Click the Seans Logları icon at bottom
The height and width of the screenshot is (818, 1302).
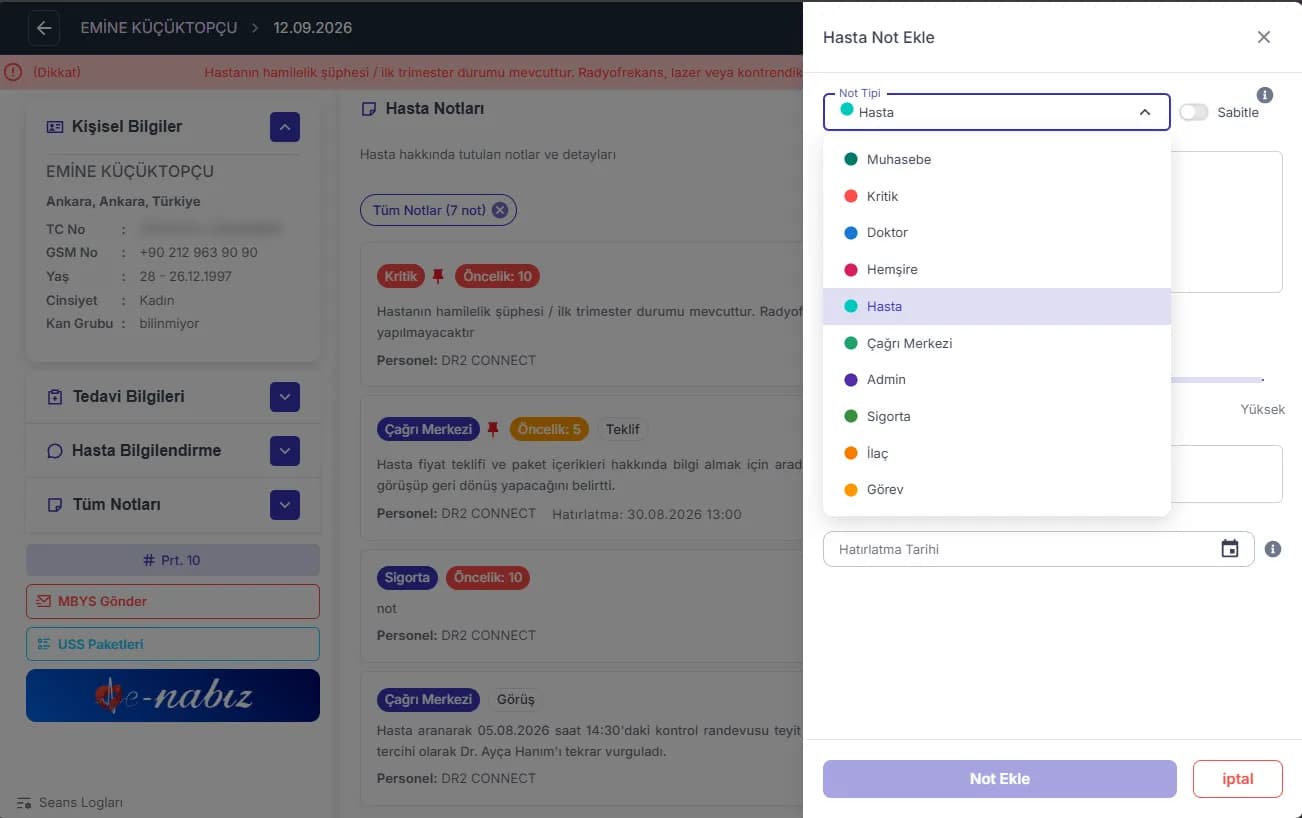point(24,802)
